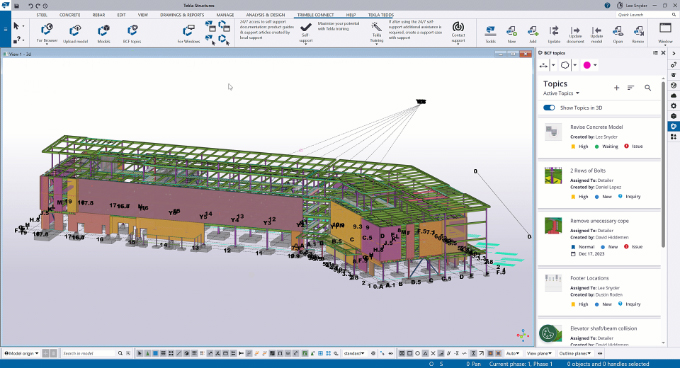Open the standard selection filter dropdown

point(354,353)
